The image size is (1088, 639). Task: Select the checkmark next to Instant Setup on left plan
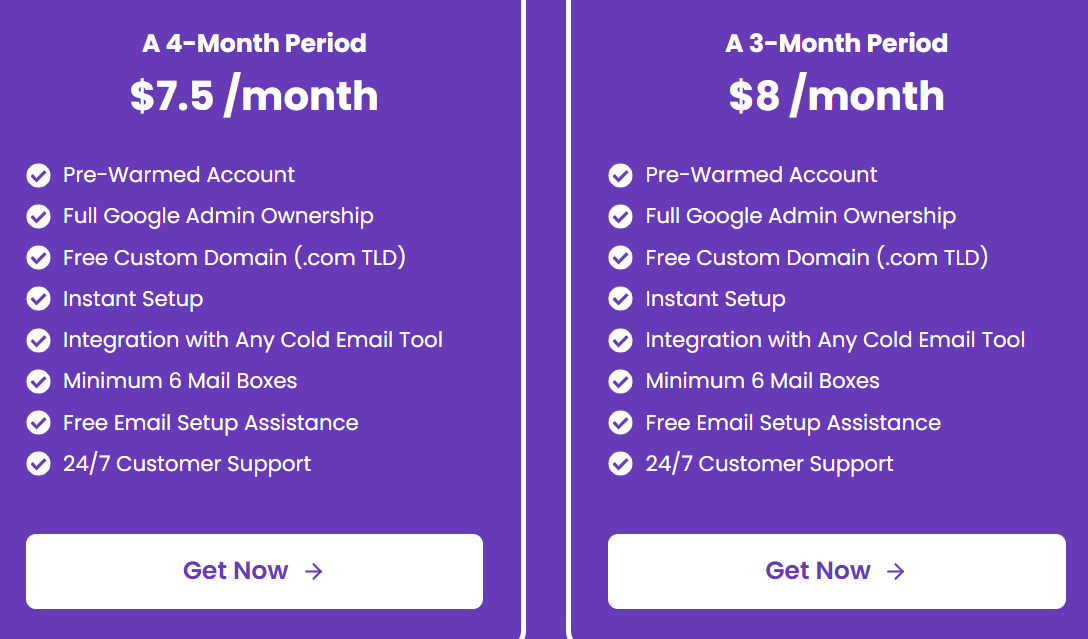(38, 299)
